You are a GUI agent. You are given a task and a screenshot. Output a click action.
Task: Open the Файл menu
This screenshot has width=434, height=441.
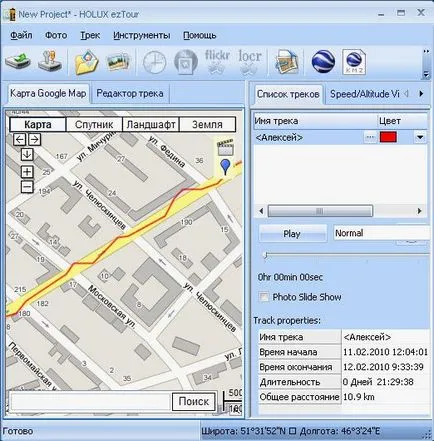tap(21, 35)
